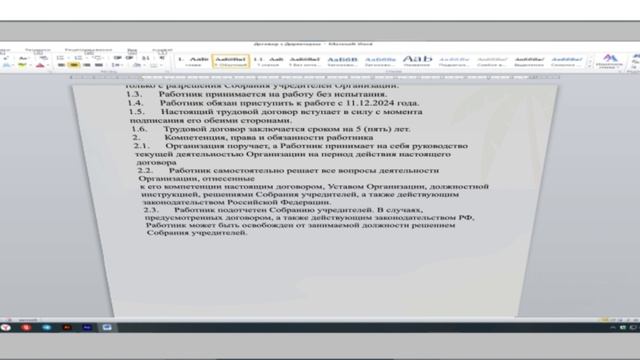Apply the Слабое выделение style
The height and width of the screenshot is (360, 640).
[x=491, y=61]
